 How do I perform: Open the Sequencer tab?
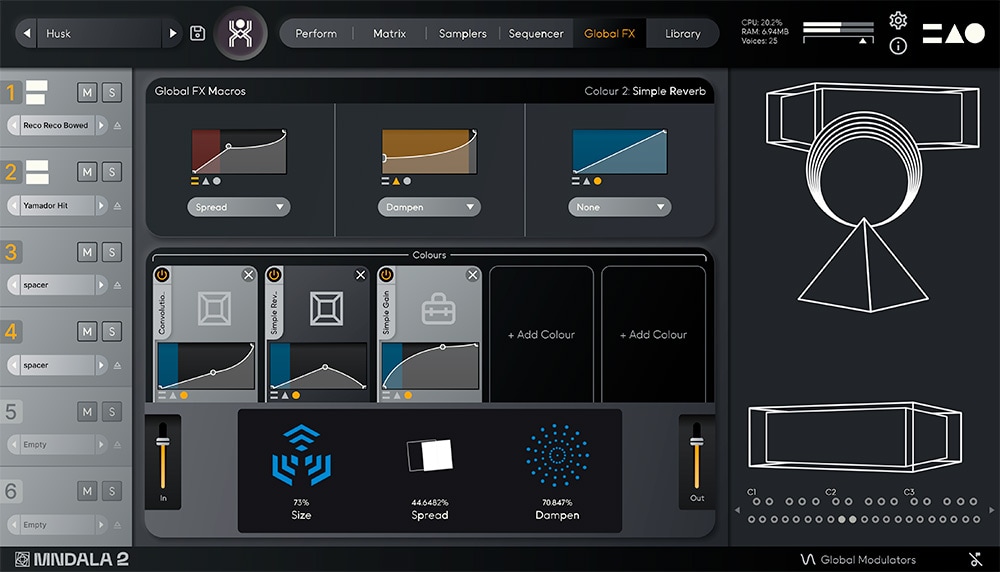(x=536, y=33)
